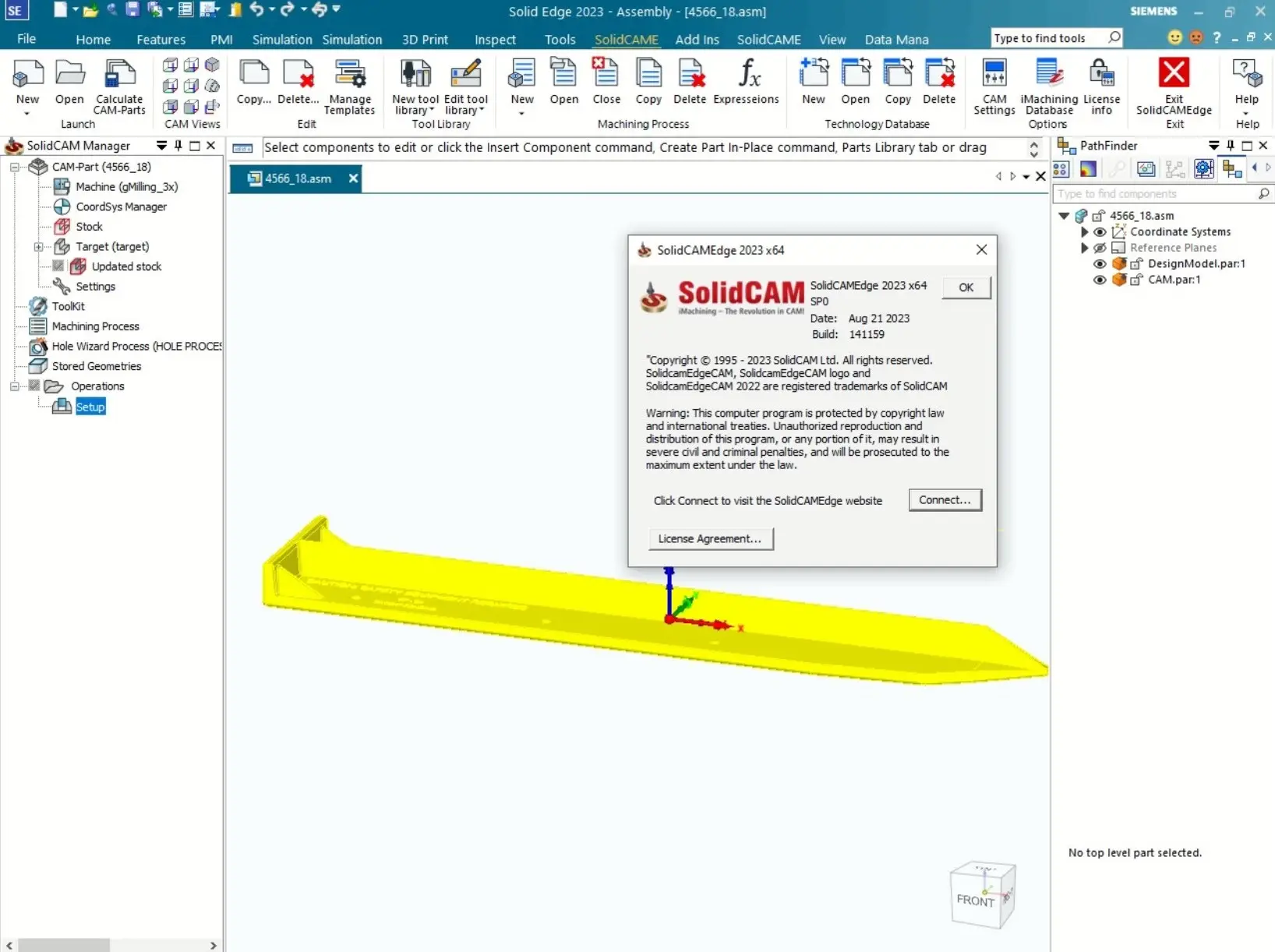Collapse 4566_18.asm node in PathFinder
This screenshot has width=1275, height=952.
coord(1064,216)
